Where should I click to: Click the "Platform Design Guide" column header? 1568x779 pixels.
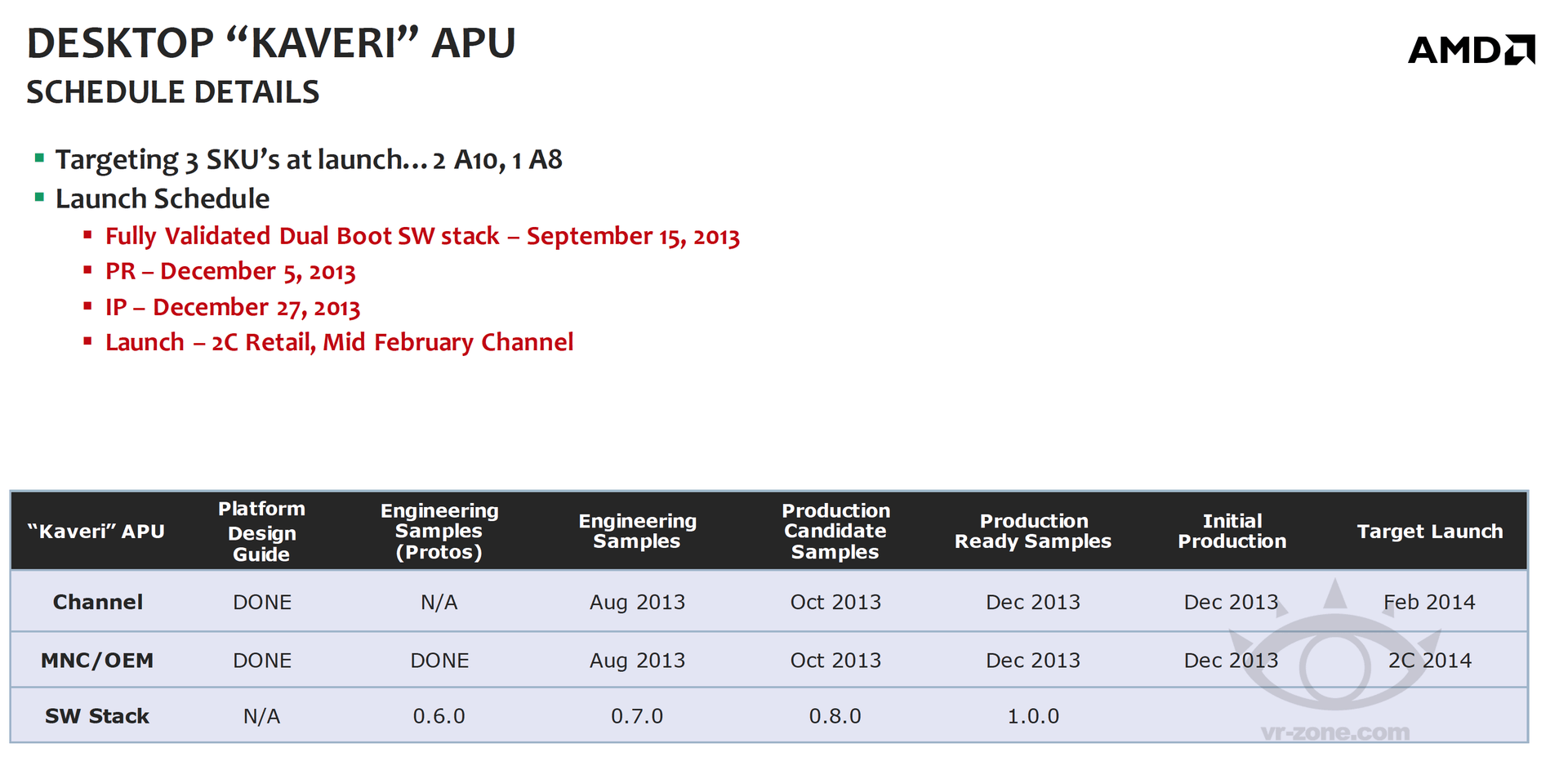coord(261,532)
